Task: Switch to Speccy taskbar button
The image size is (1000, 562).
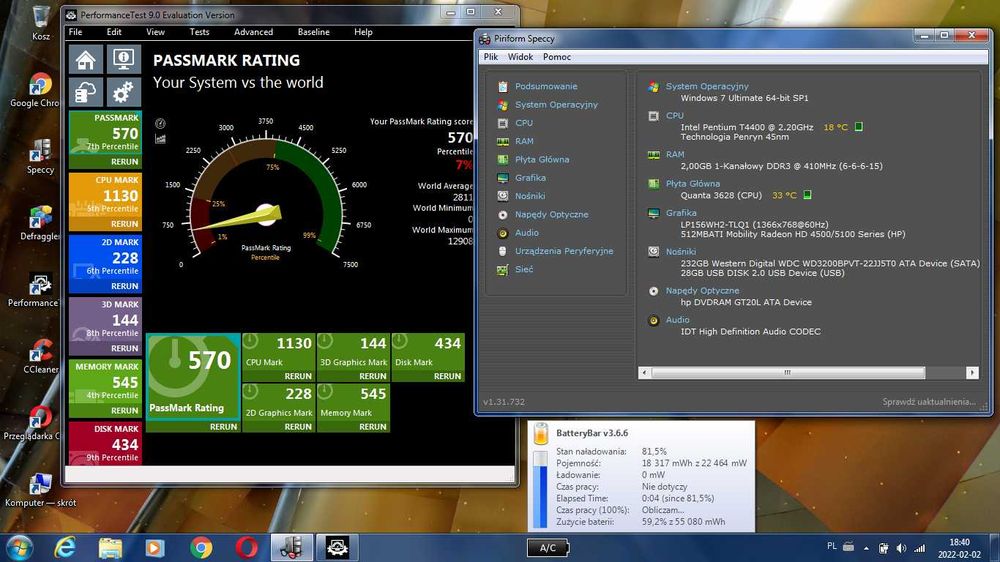Action: coord(291,548)
